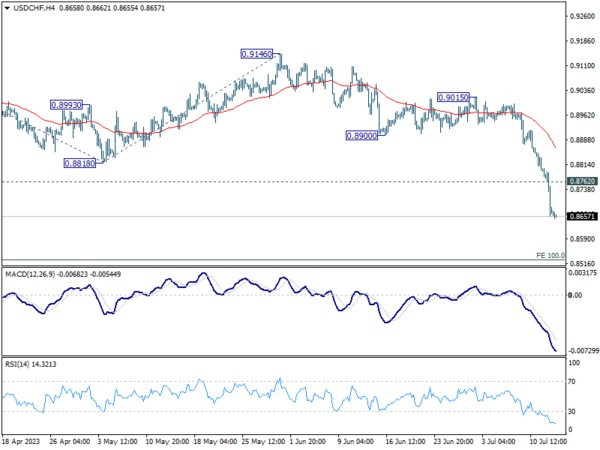
Task: Click the RSI(14) 14.3213 indicator label
Action: pos(31,364)
